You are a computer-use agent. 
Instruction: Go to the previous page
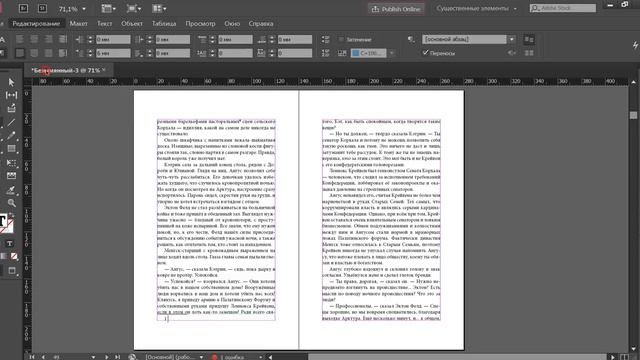(43, 357)
